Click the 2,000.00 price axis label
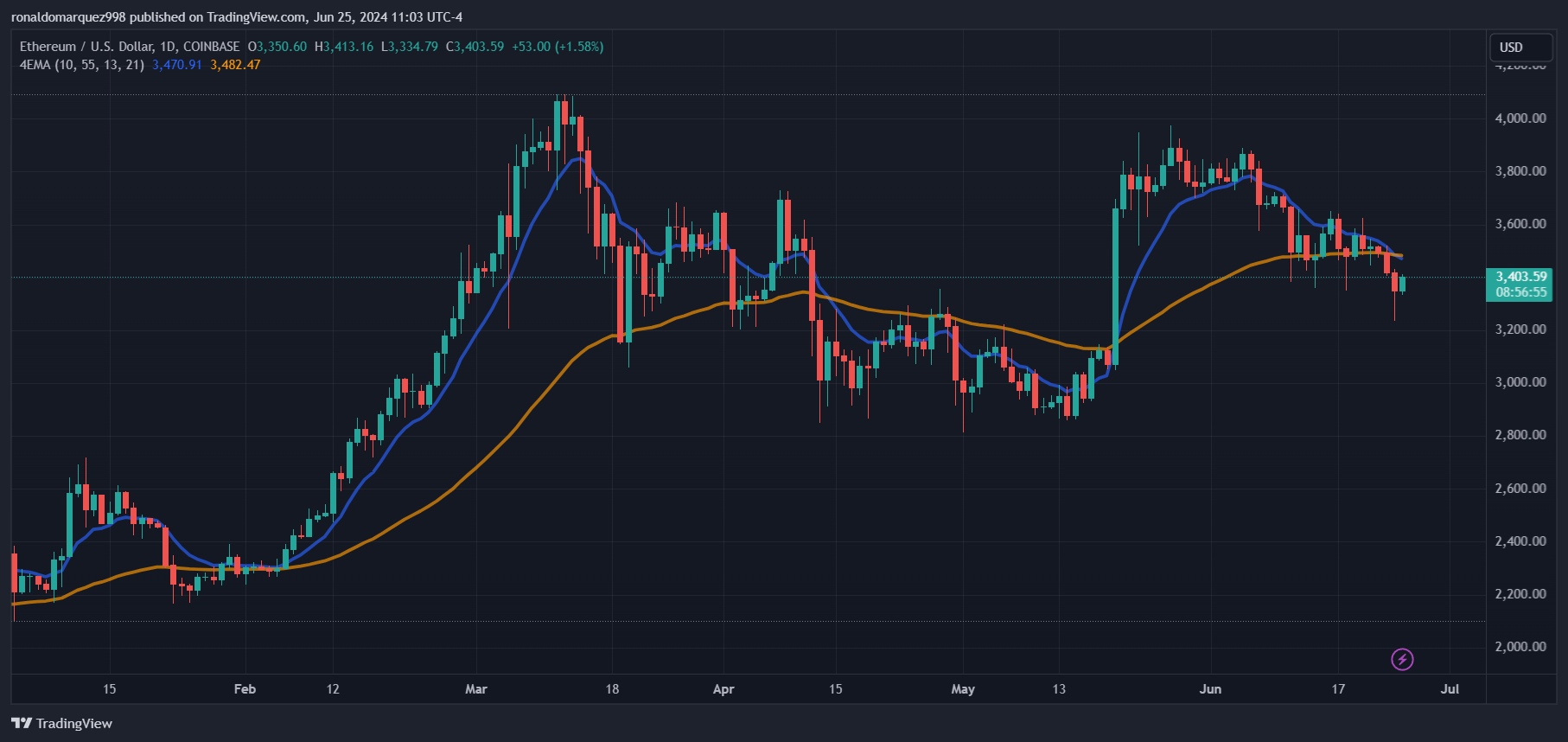This screenshot has height=742, width=1568. coord(1520,647)
